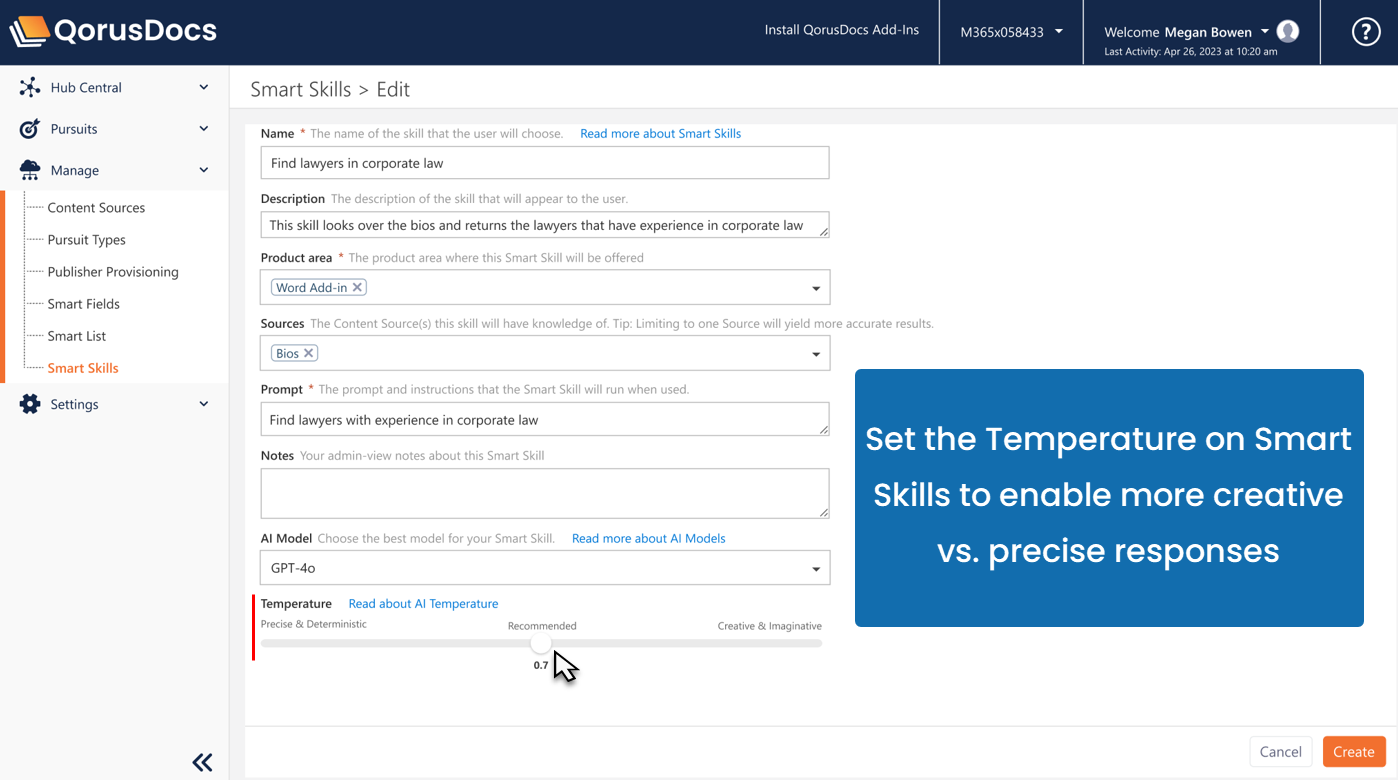Open Content Sources in sidebar
Image resolution: width=1398 pixels, height=780 pixels.
point(96,208)
